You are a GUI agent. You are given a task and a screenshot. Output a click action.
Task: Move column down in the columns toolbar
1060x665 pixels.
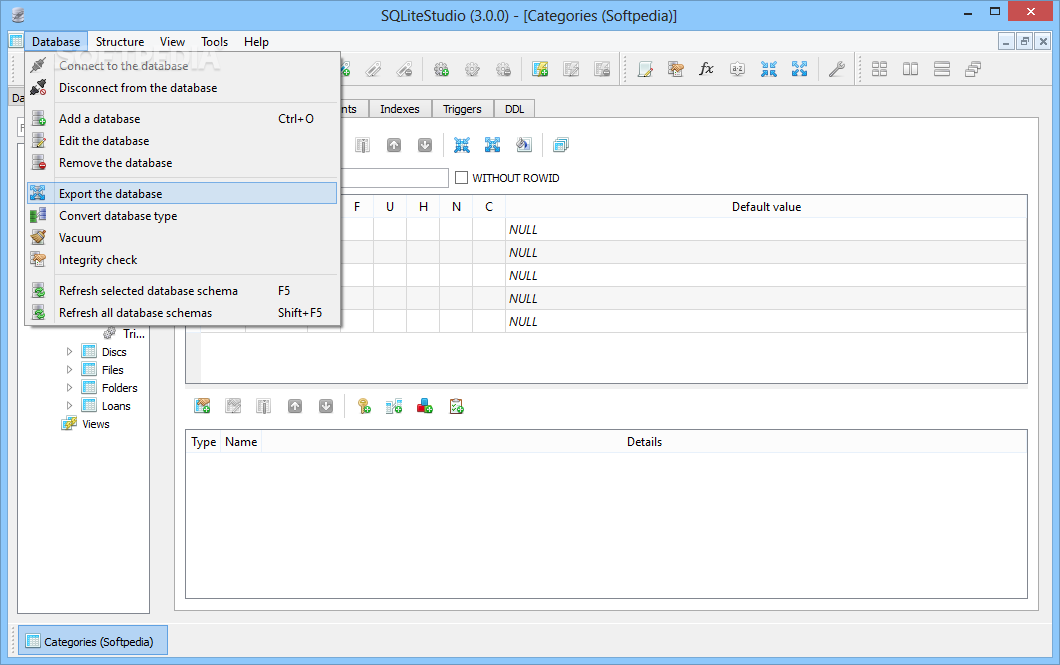coord(425,145)
